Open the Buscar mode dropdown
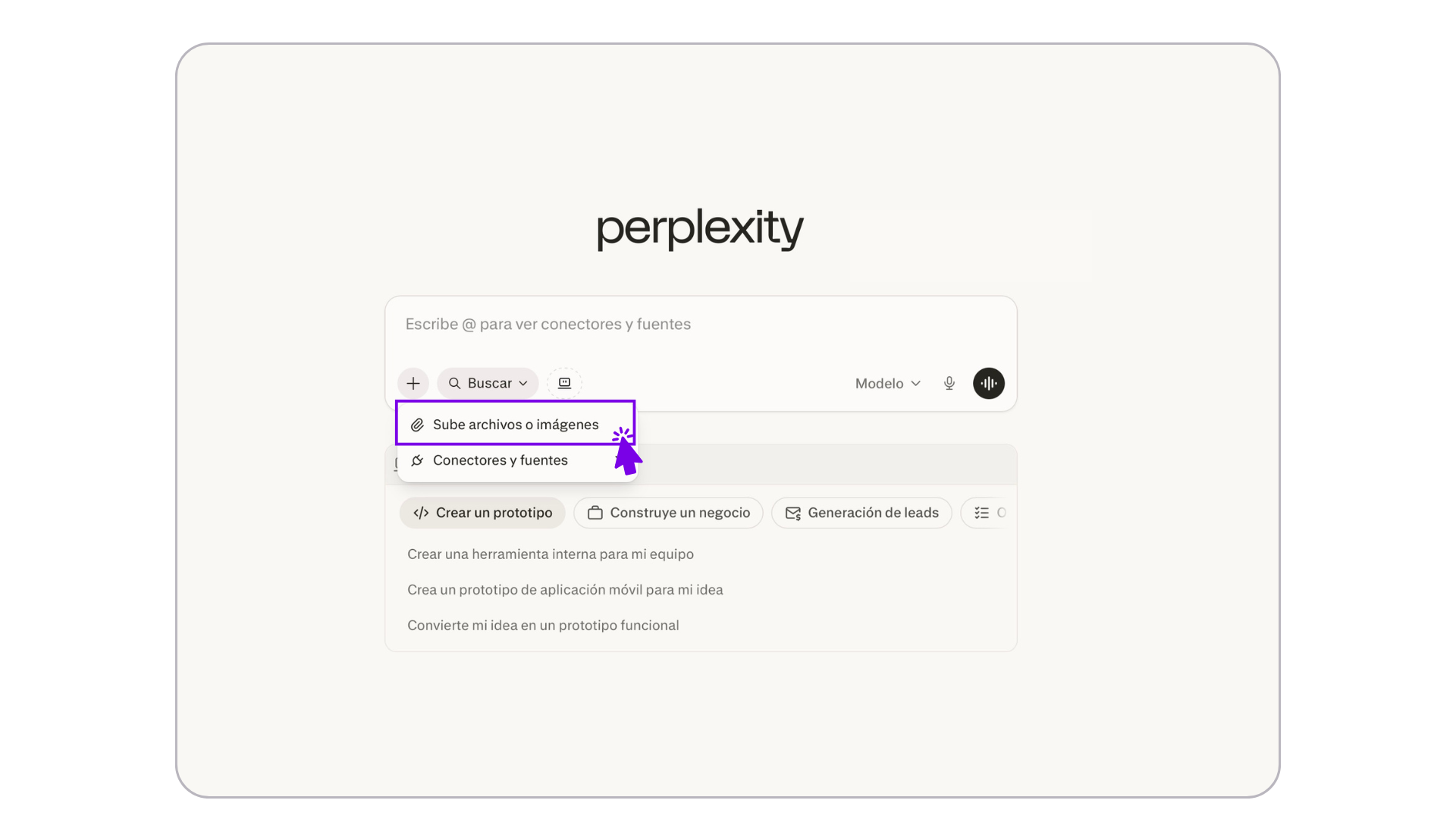 tap(488, 383)
